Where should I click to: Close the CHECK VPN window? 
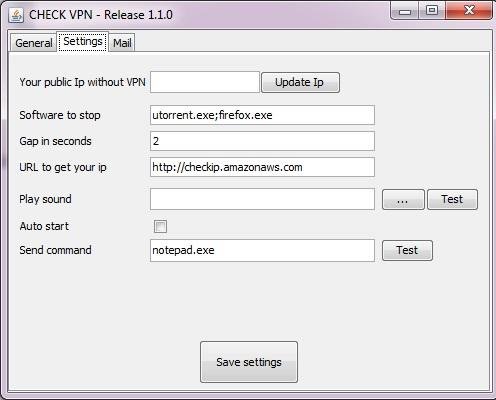[469, 10]
